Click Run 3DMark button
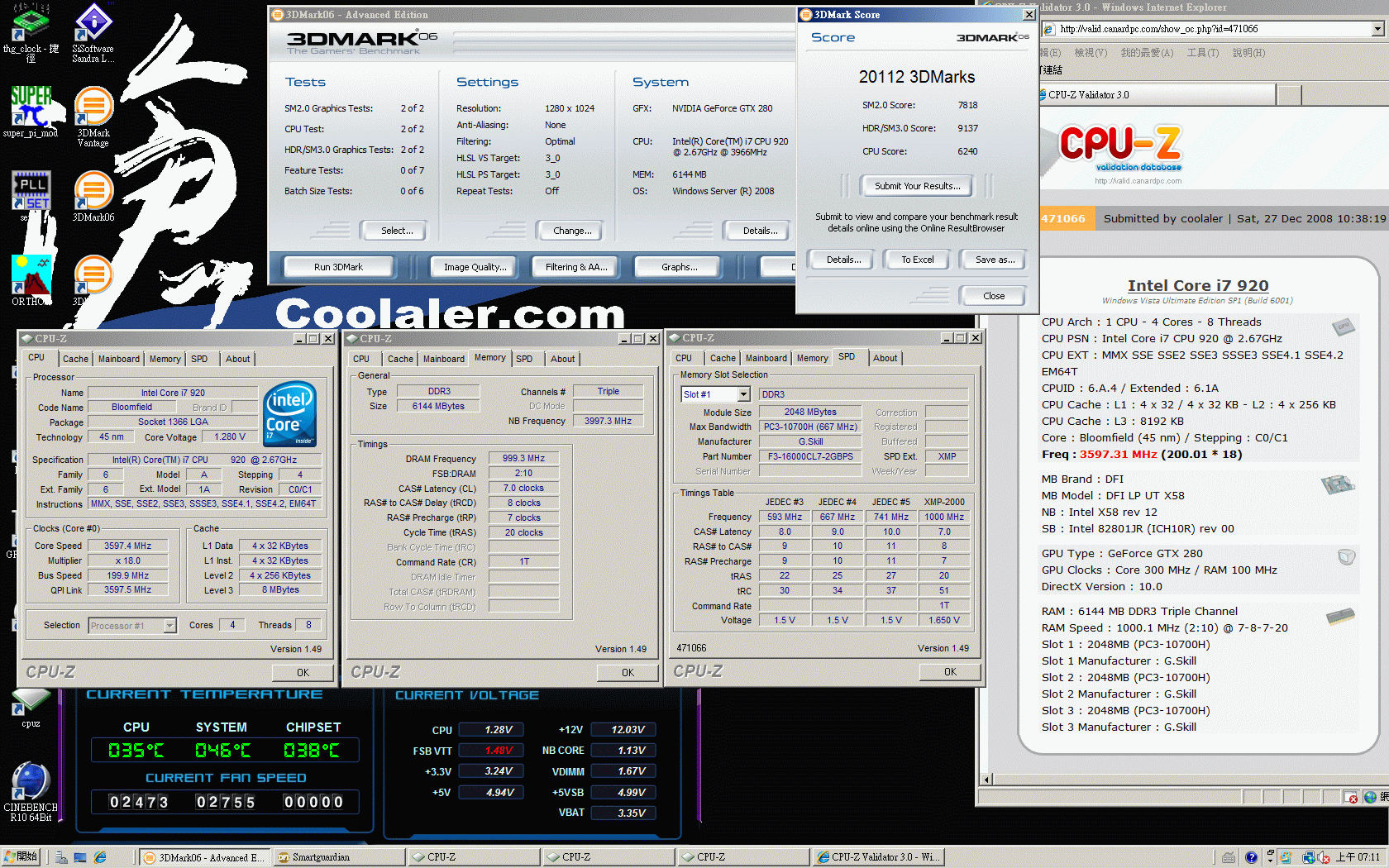This screenshot has width=1389, height=868. [338, 267]
